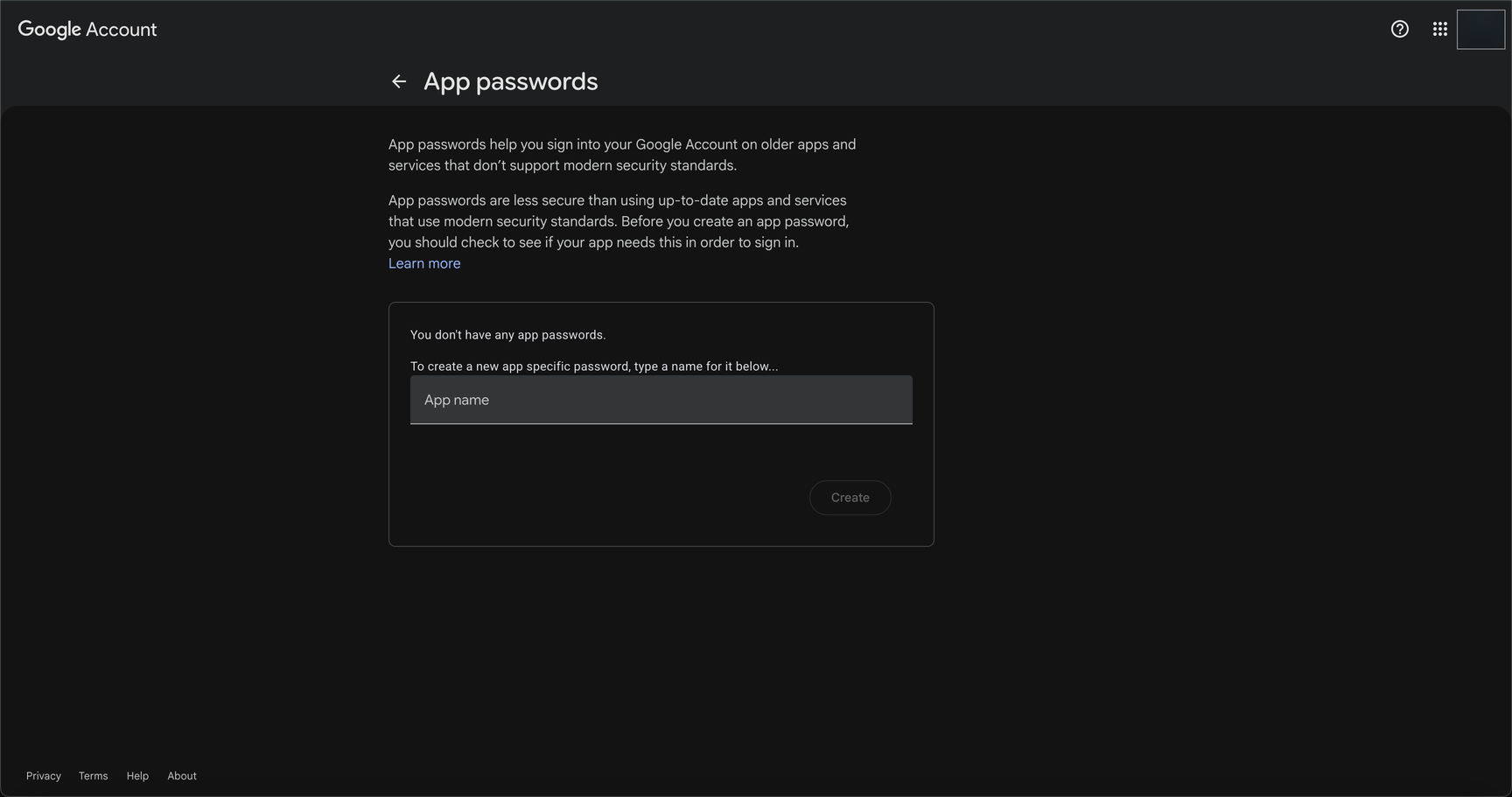
Task: Open the Privacy footer link
Action: [x=44, y=776]
